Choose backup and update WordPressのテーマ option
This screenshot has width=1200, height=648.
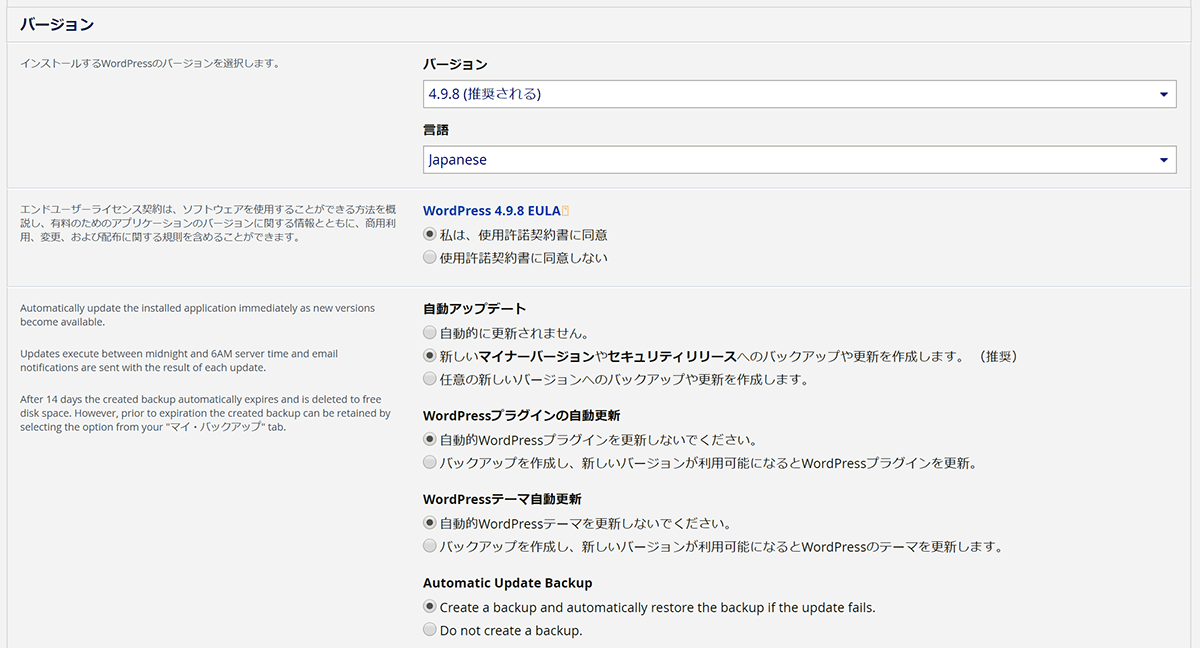coord(430,547)
